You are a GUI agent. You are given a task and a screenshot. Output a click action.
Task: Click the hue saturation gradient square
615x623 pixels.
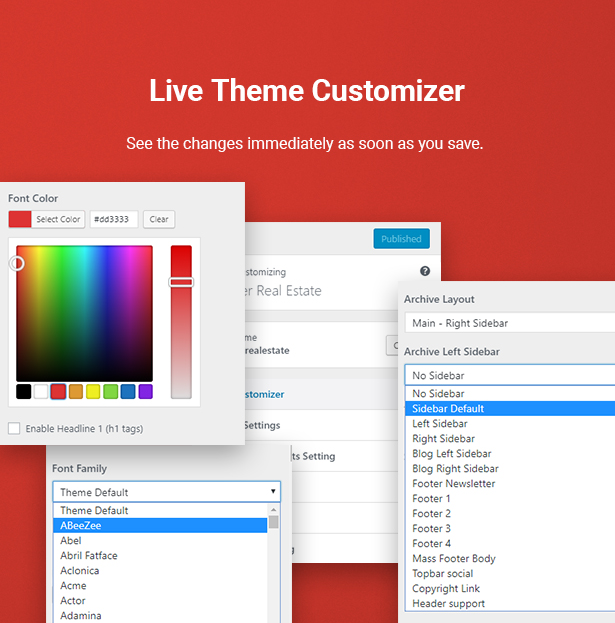pyautogui.click(x=84, y=313)
